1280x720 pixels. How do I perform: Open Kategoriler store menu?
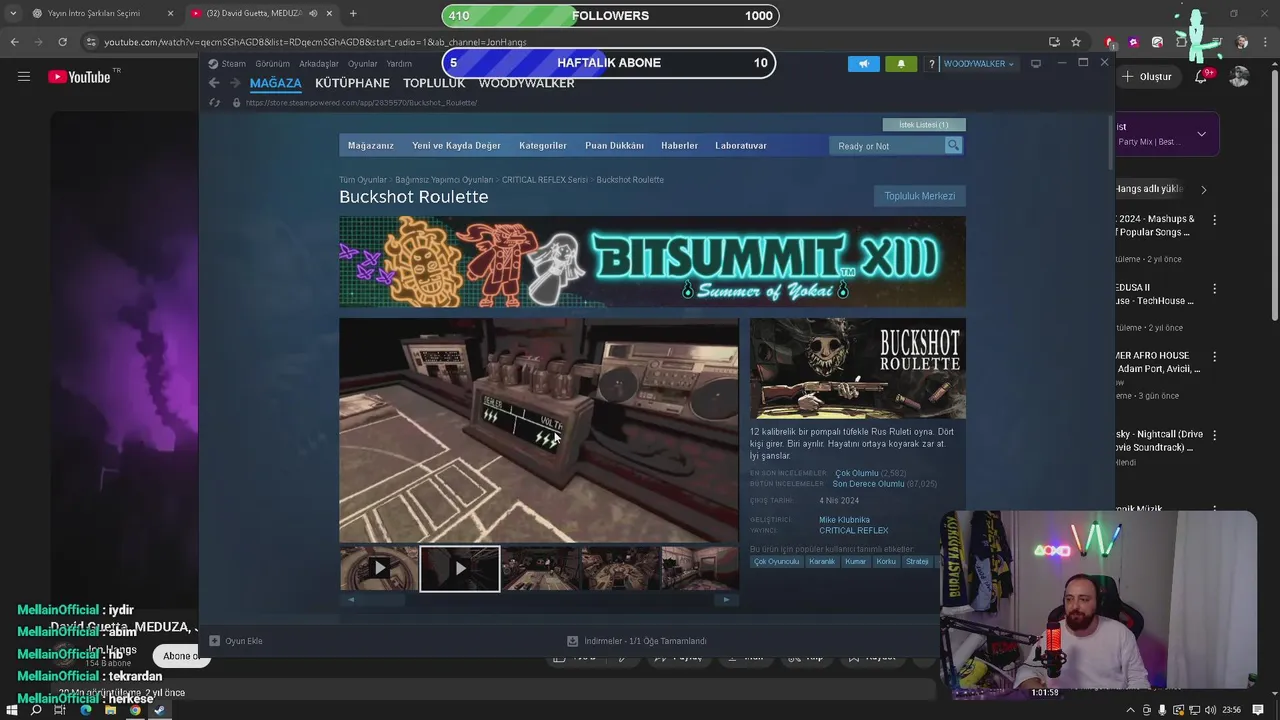click(x=543, y=146)
